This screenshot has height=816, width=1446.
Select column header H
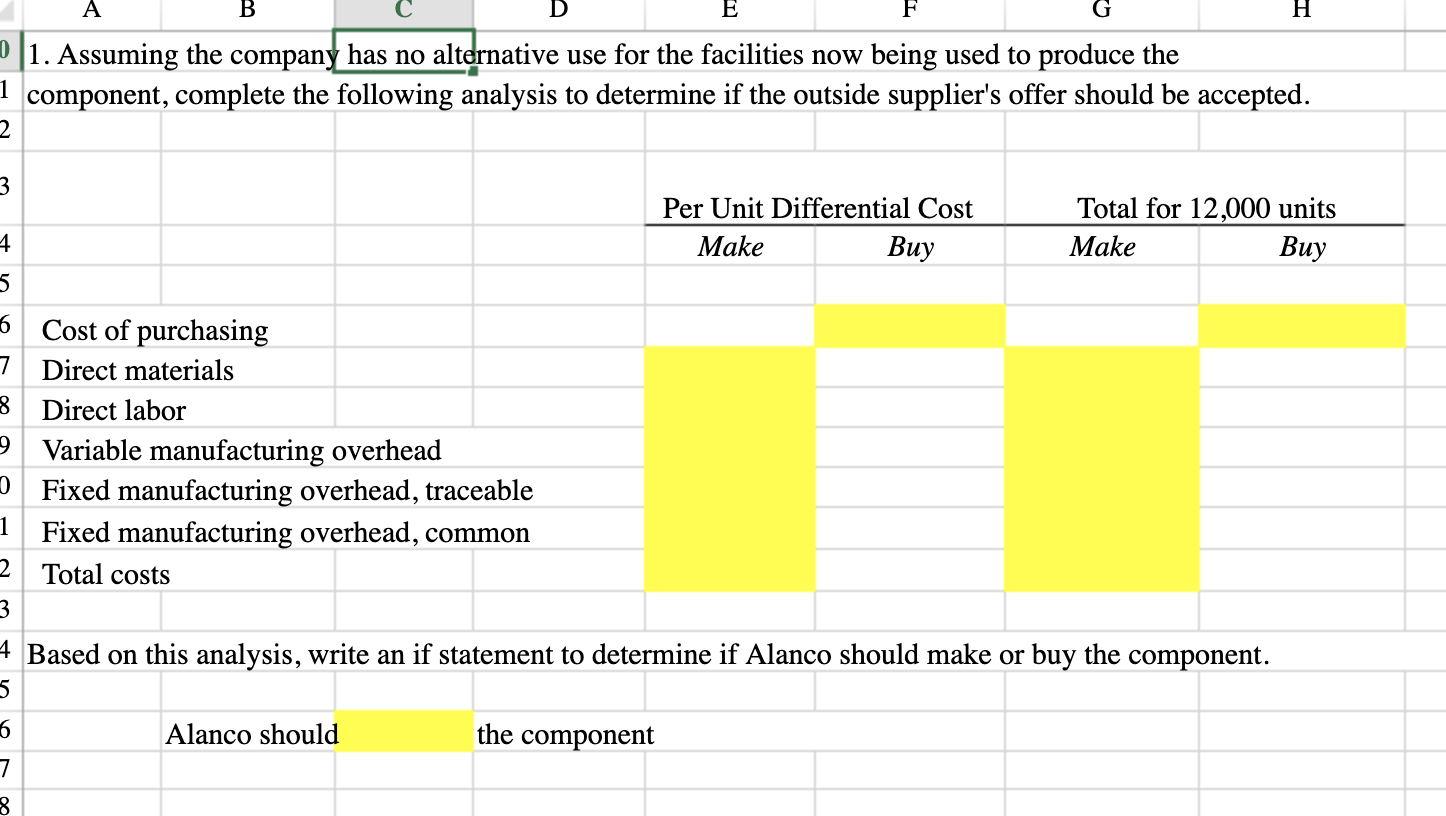click(x=1302, y=10)
